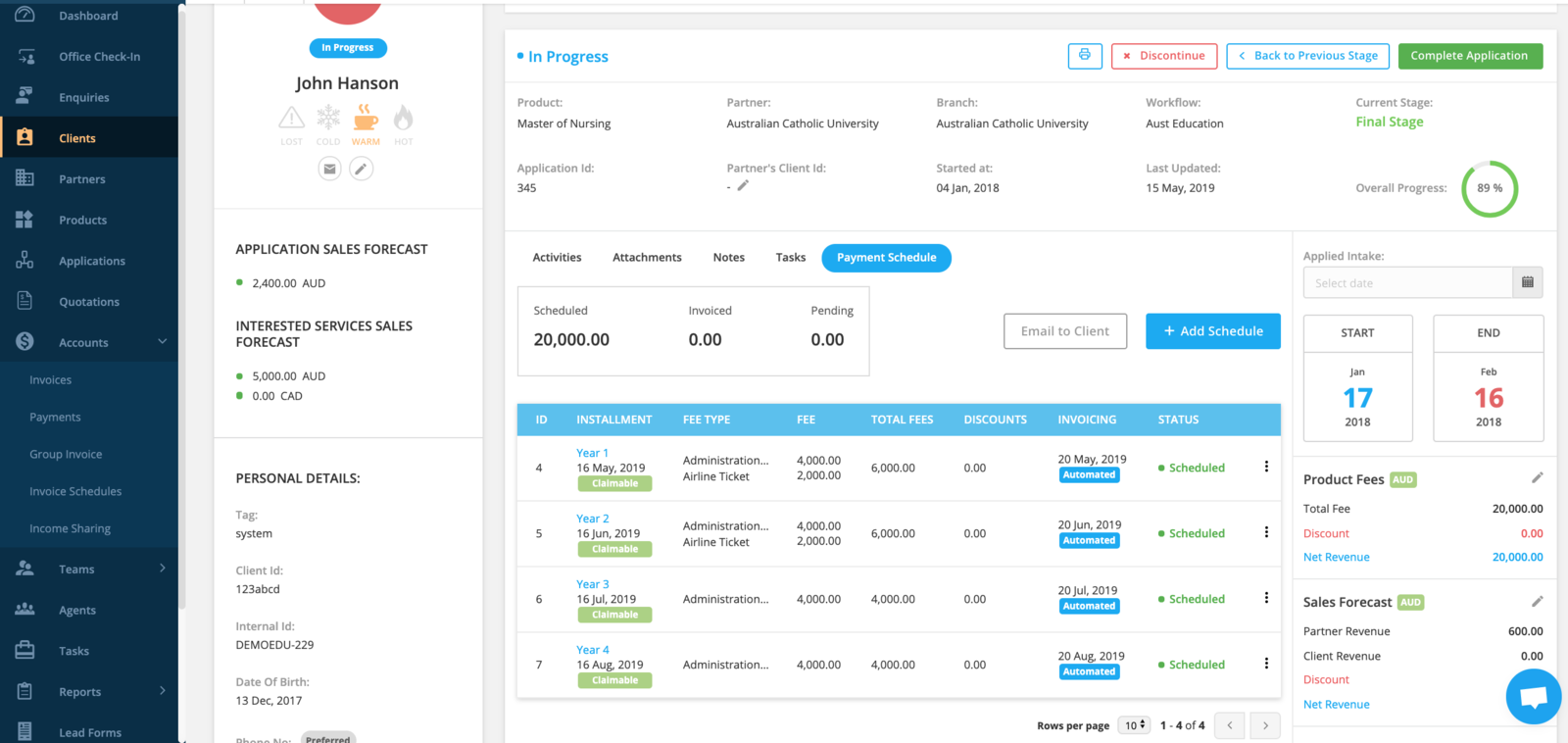This screenshot has width=1568, height=743.
Task: Click the email envelope icon under John Hanson
Action: point(330,169)
